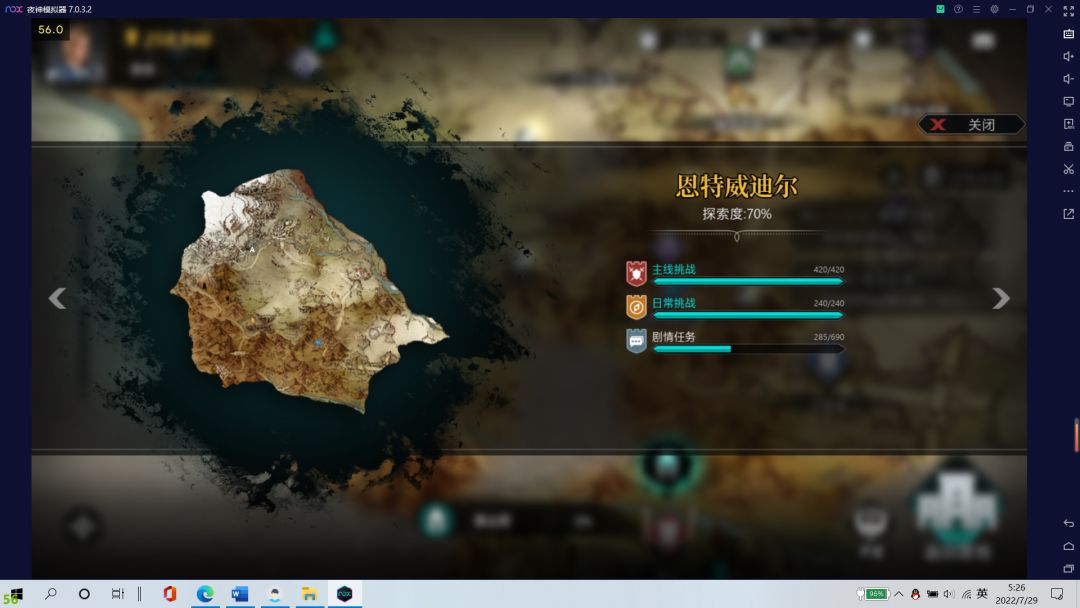Screen dimensions: 1080x608
Task: Switch to Nox app on taskbar
Action: [344, 594]
